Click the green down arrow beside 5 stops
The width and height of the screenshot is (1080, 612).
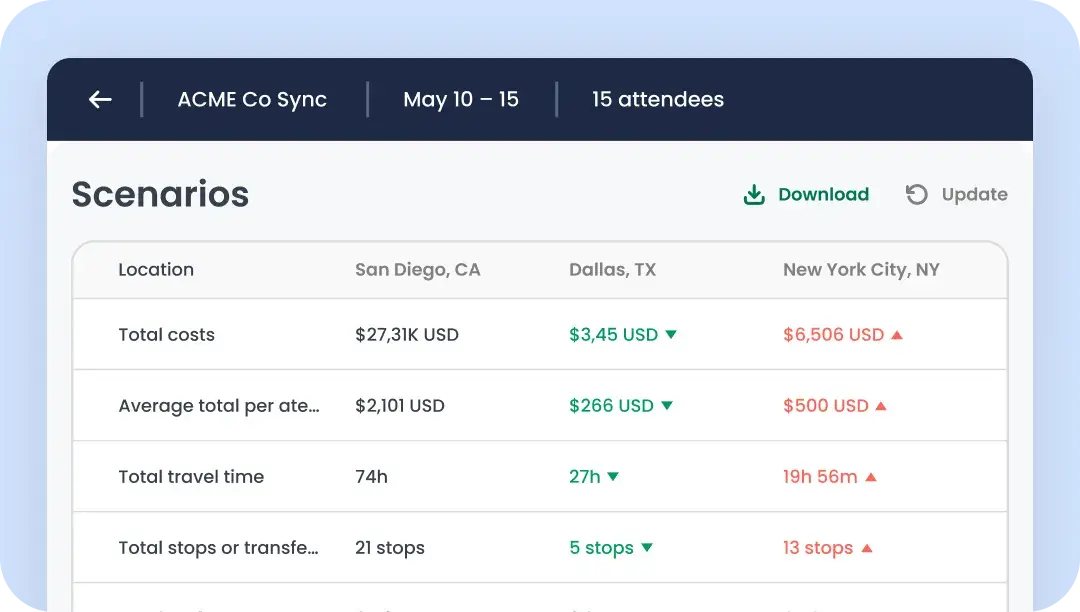647,547
